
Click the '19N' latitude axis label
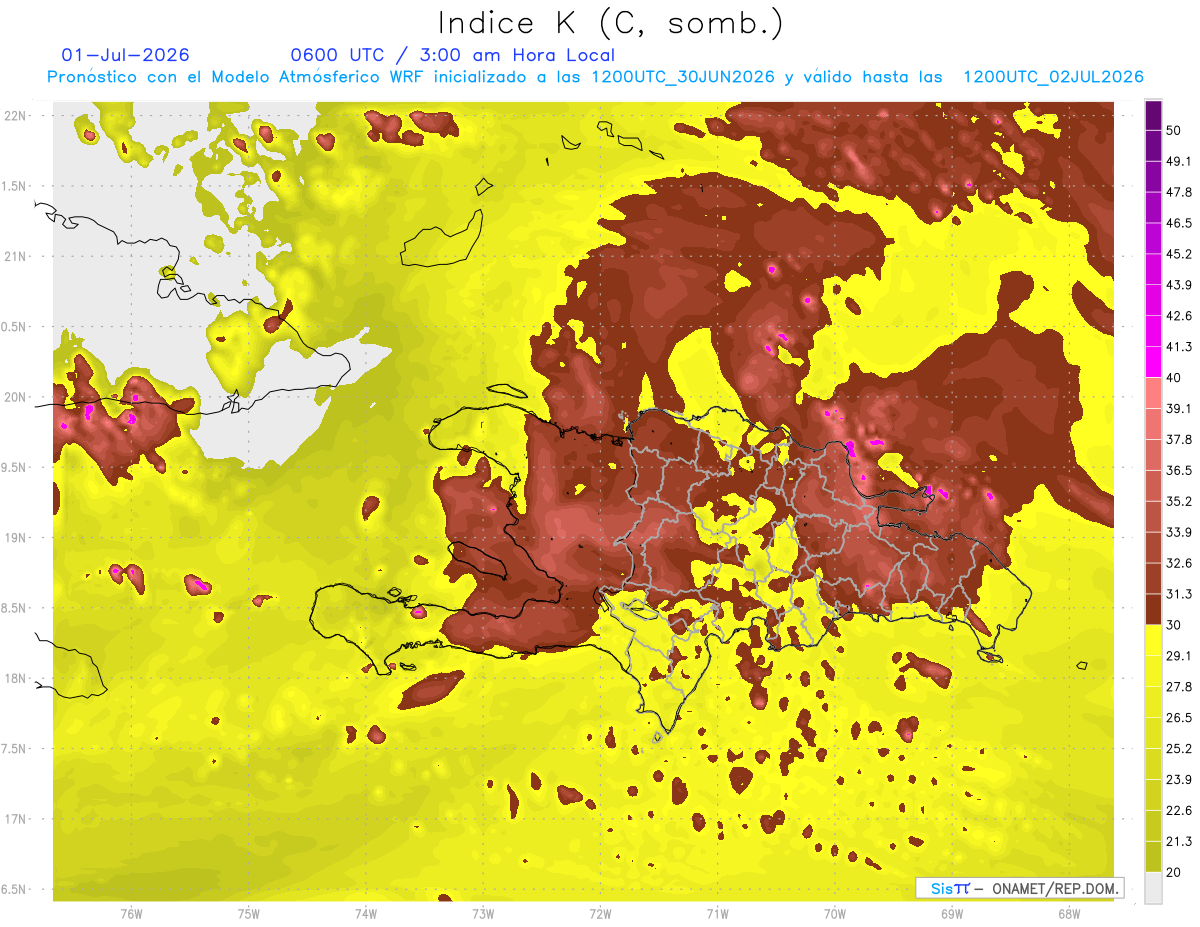pos(16,538)
